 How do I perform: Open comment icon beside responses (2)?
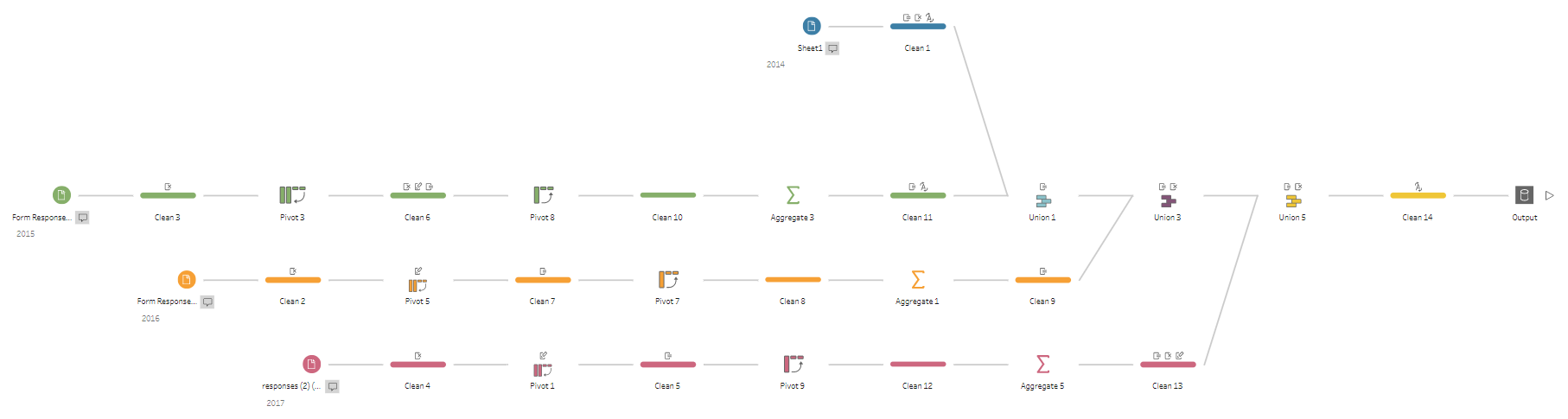pyautogui.click(x=332, y=386)
